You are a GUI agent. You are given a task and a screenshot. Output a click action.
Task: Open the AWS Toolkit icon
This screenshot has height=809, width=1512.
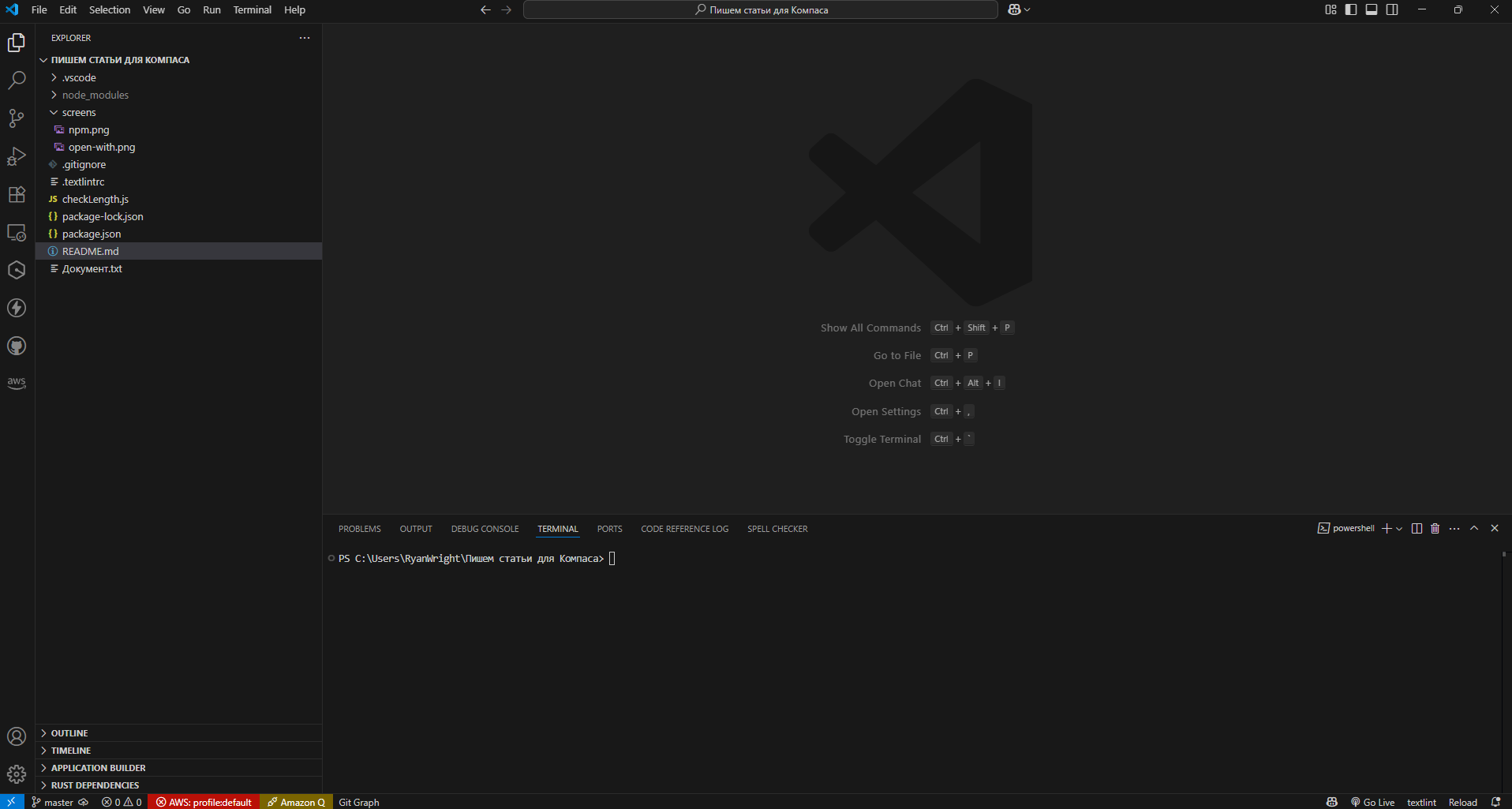click(x=17, y=383)
